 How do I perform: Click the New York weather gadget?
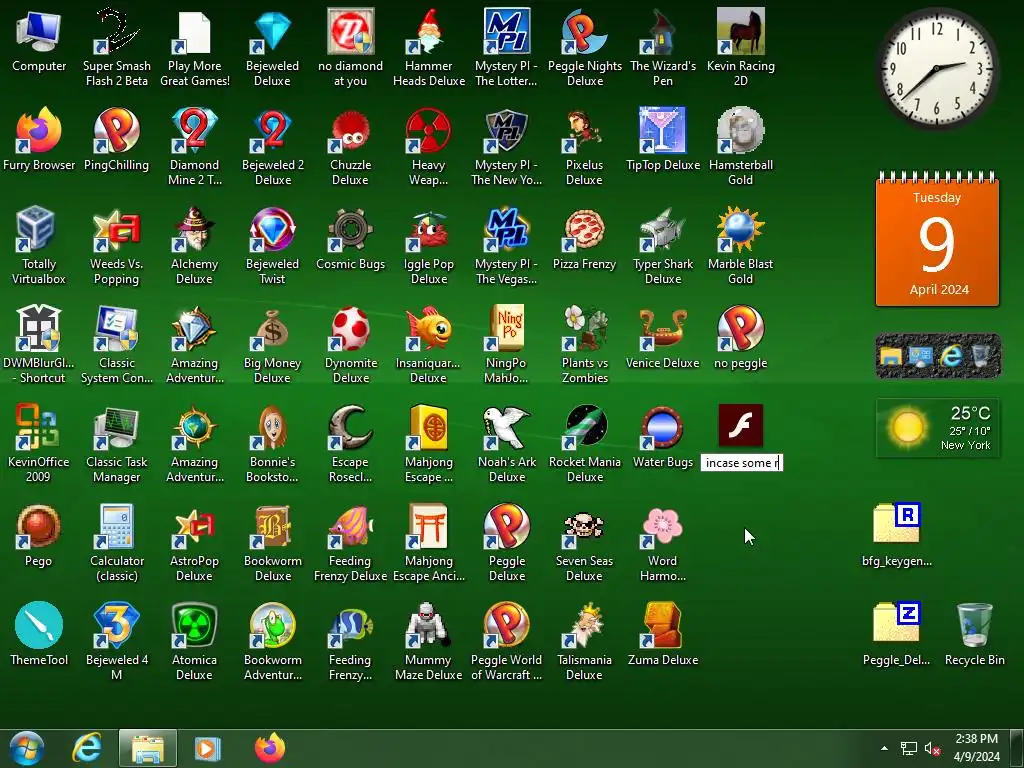(x=937, y=428)
